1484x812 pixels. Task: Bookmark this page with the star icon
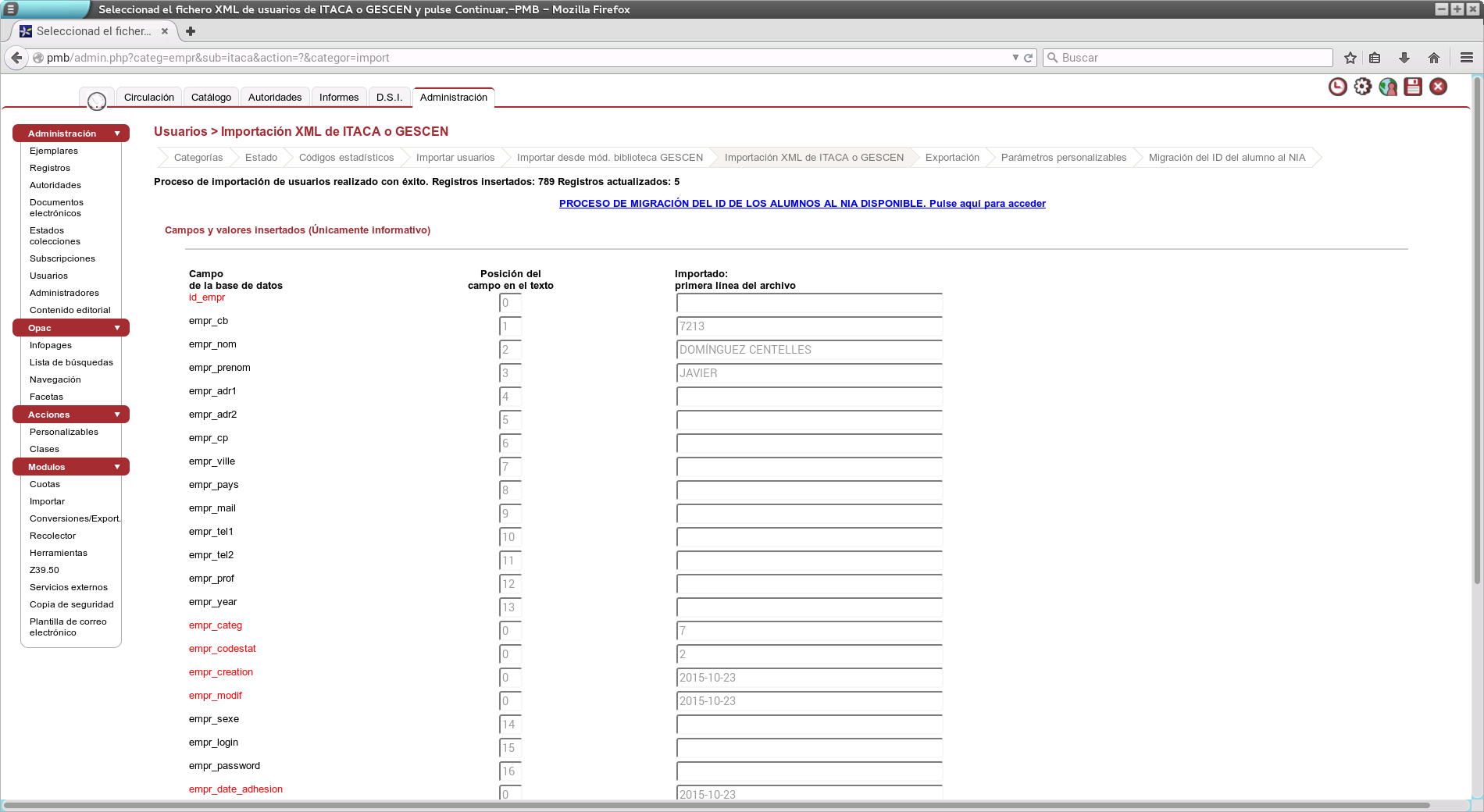1350,58
